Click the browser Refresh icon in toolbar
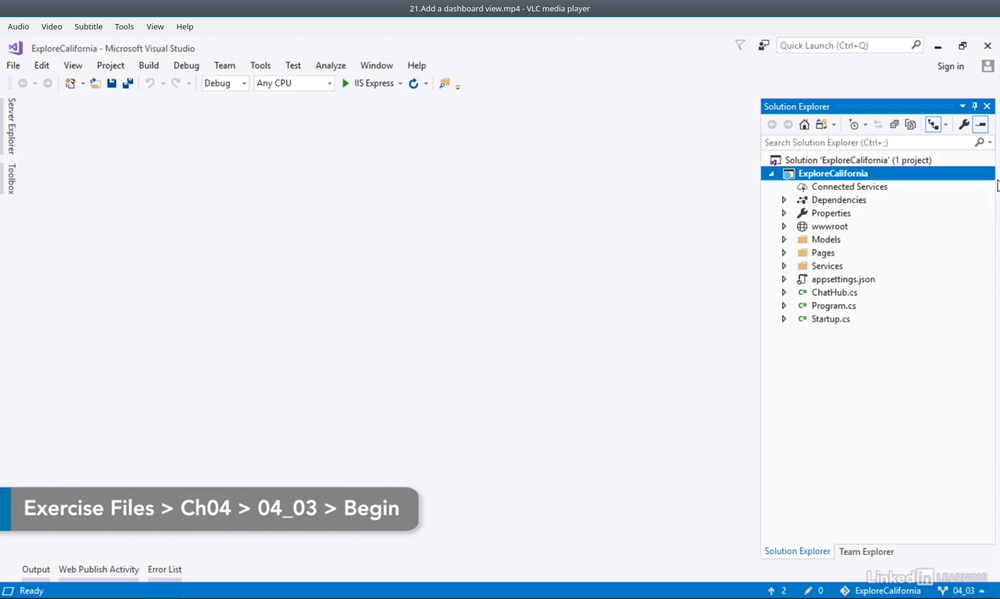The image size is (1000, 599). click(x=413, y=84)
